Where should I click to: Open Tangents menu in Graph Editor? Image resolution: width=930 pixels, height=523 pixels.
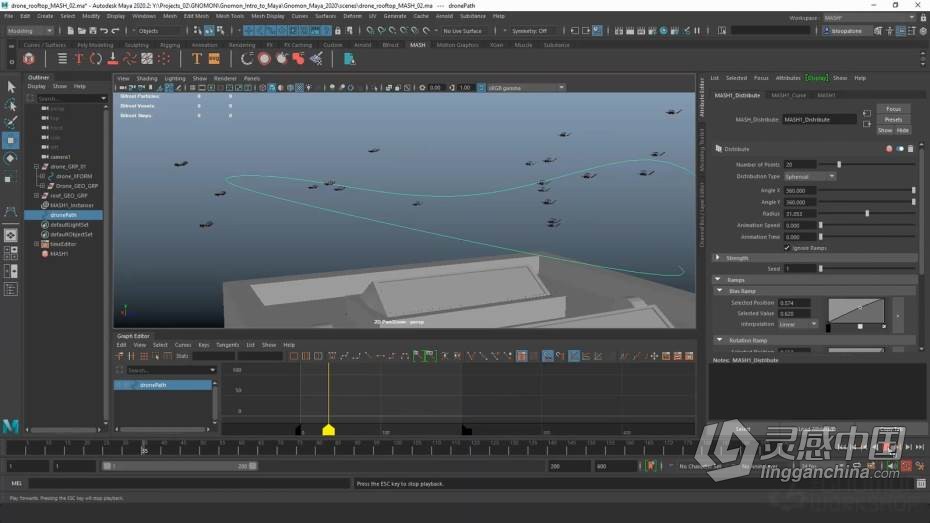(x=227, y=345)
